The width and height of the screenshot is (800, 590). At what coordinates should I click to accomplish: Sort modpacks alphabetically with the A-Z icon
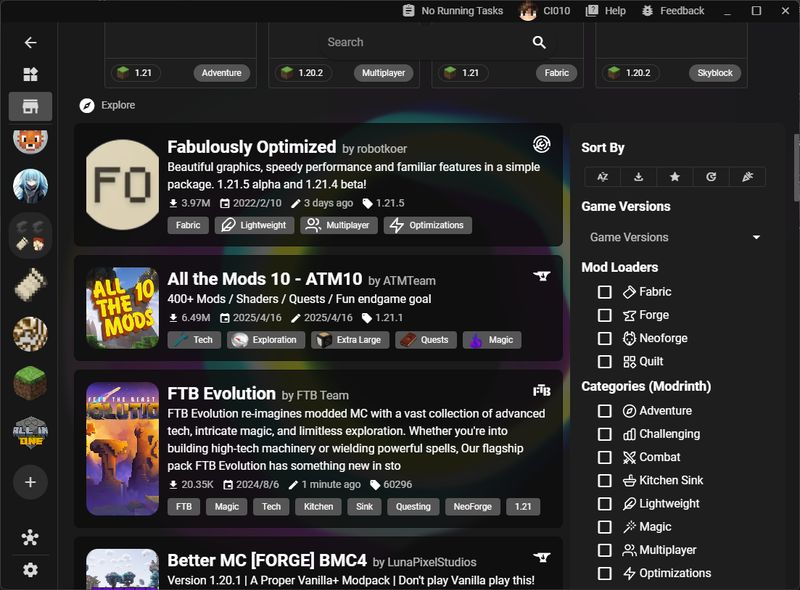[x=603, y=177]
